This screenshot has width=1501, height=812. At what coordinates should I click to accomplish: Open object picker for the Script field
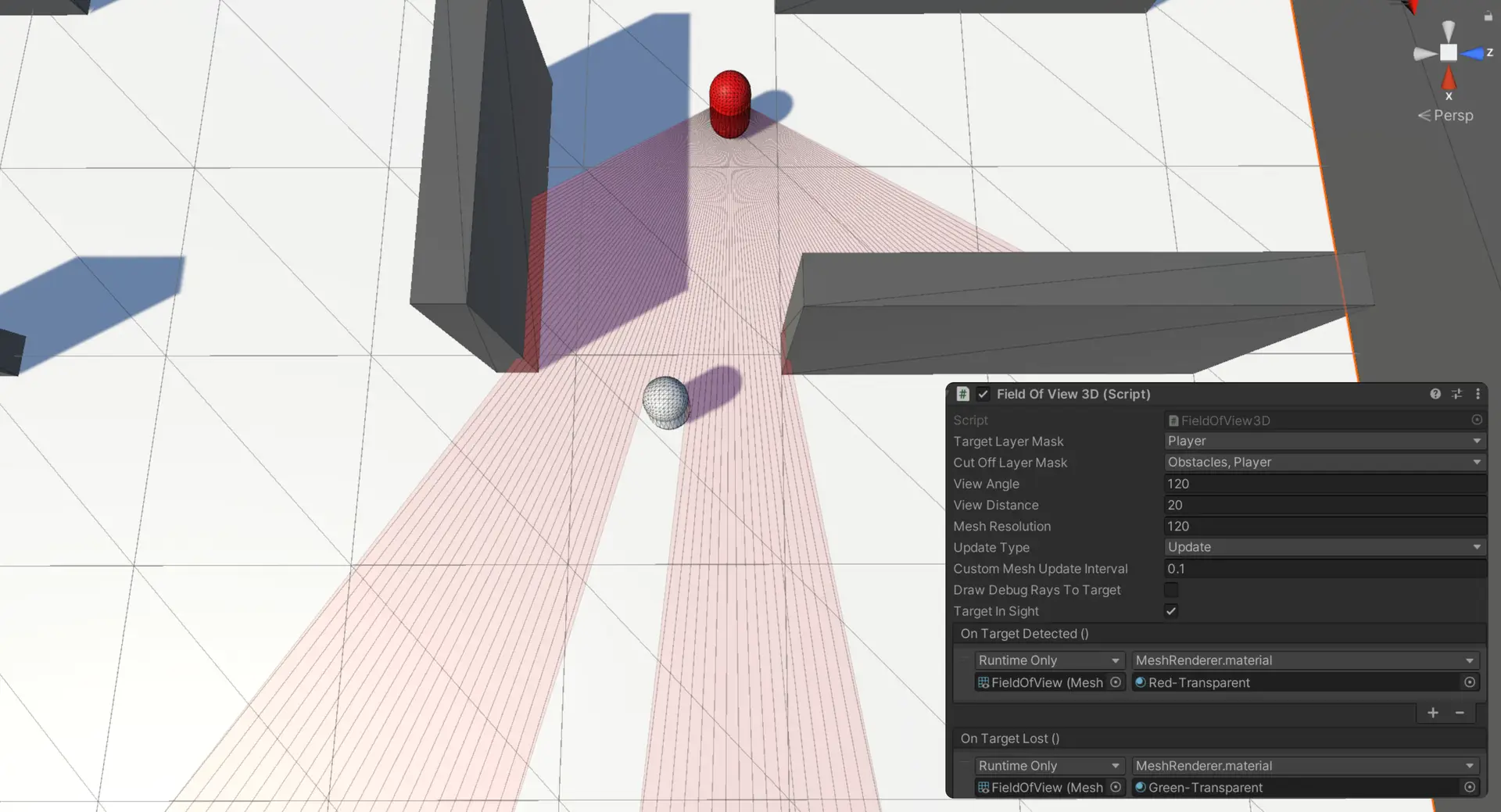click(x=1477, y=420)
